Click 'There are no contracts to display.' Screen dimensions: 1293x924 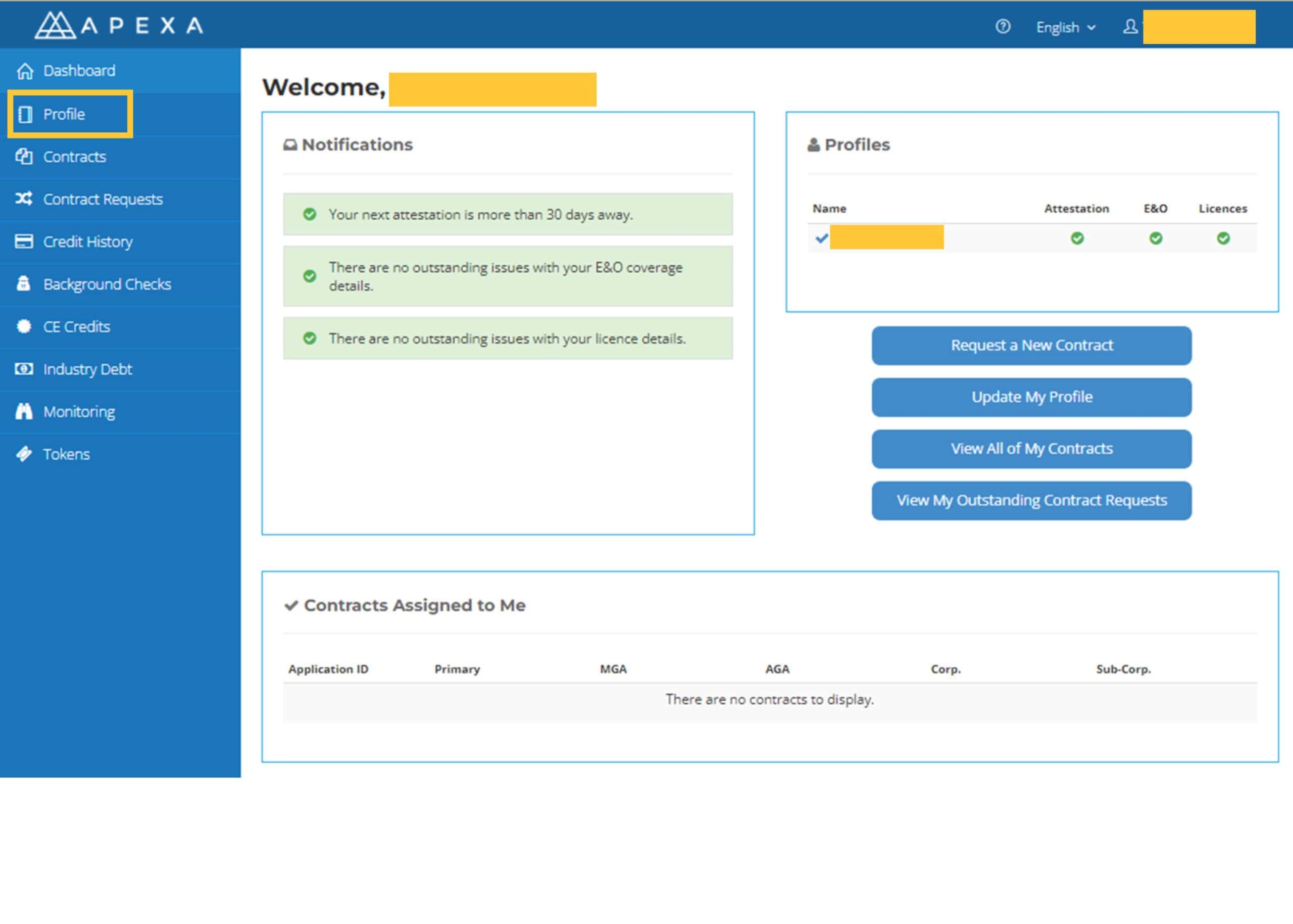point(770,699)
